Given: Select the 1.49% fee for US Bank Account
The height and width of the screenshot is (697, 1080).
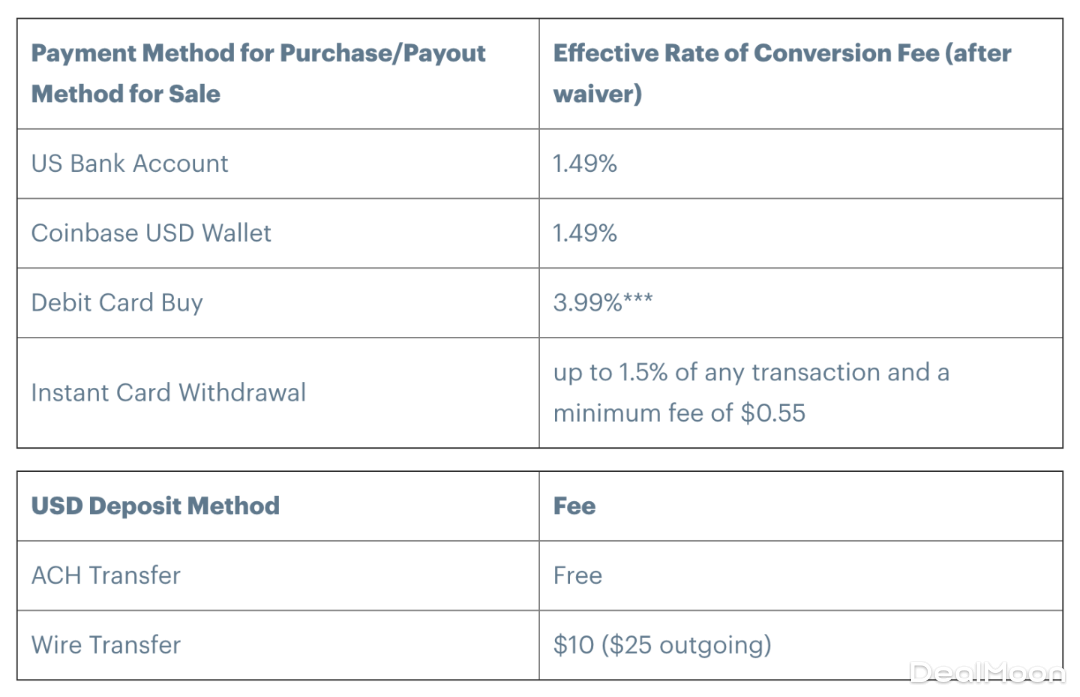Looking at the screenshot, I should point(585,164).
